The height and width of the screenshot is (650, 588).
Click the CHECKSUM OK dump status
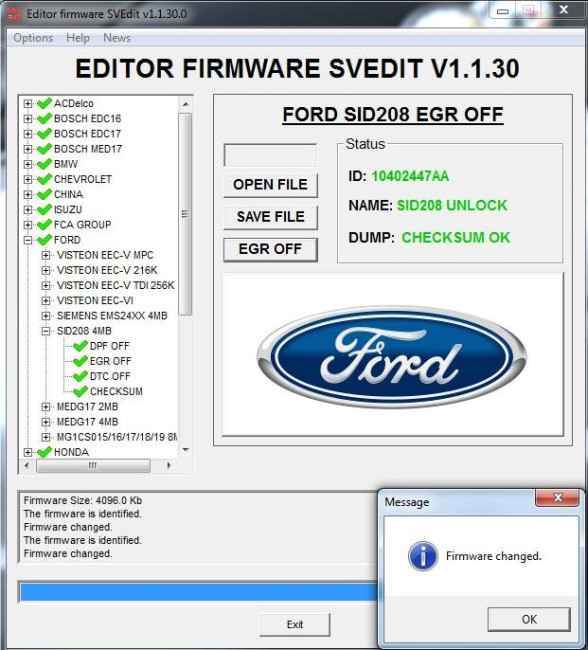pyautogui.click(x=456, y=238)
